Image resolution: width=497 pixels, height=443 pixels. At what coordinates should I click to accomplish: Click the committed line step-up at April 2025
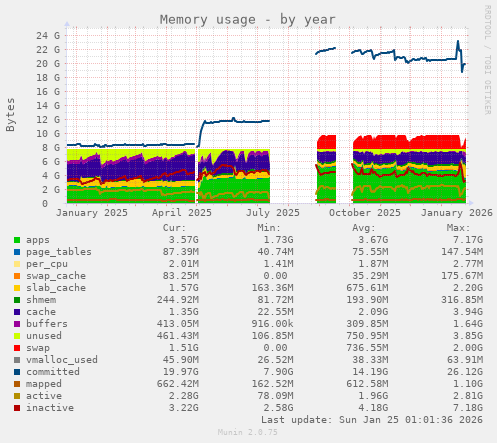201,133
